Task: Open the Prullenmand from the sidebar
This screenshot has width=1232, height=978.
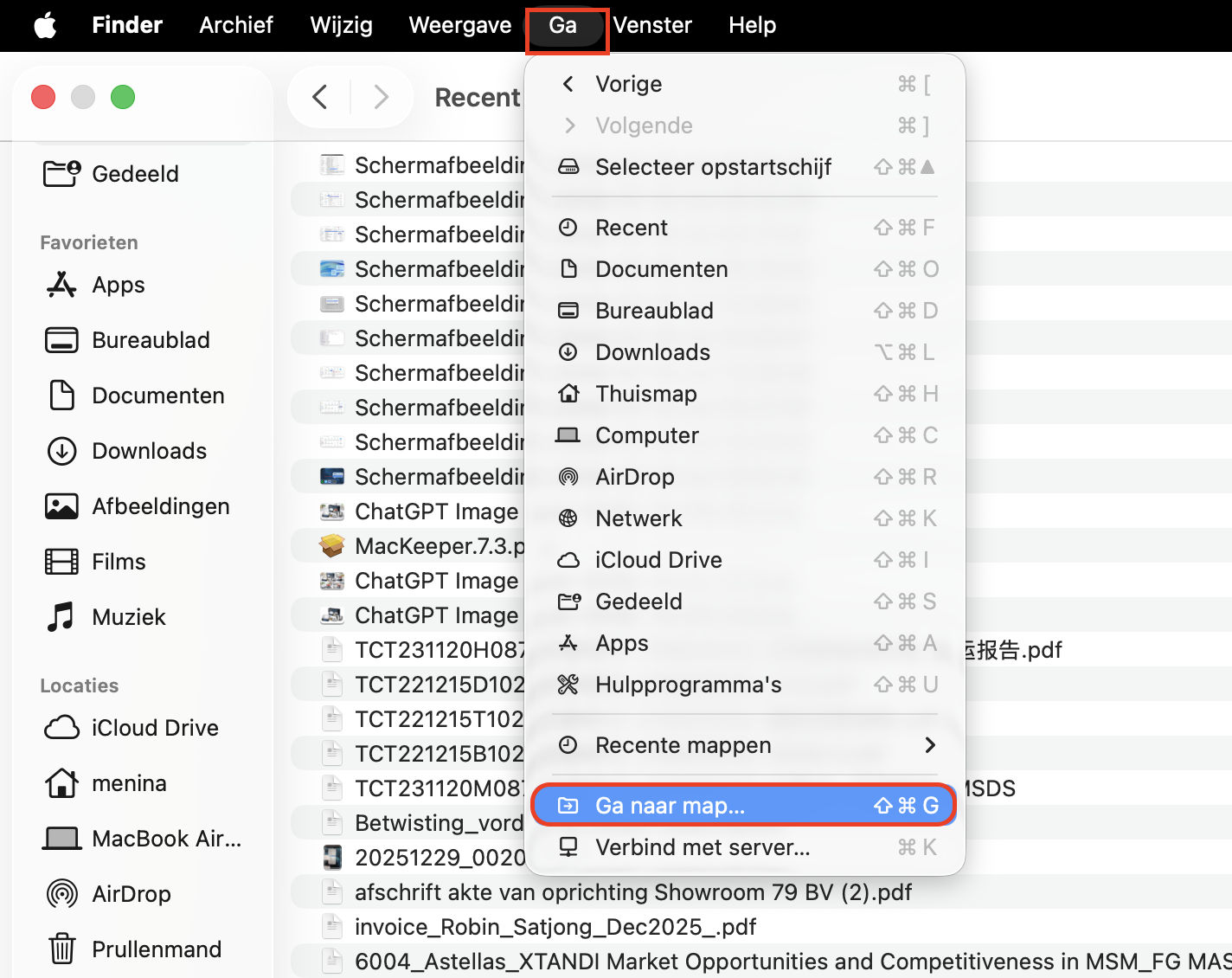Action: click(157, 949)
